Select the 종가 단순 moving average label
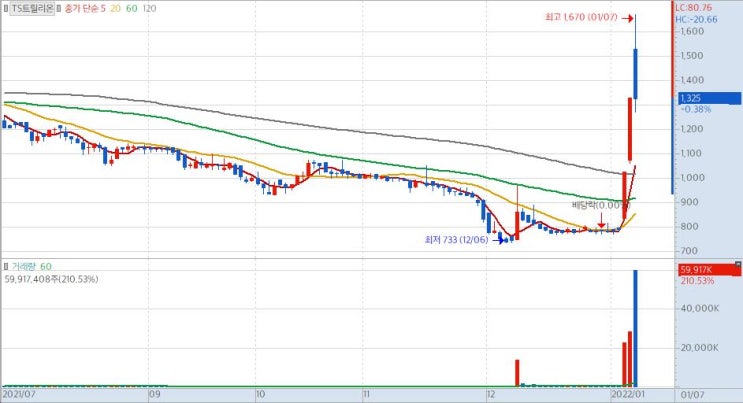743x403 pixels. (x=82, y=9)
